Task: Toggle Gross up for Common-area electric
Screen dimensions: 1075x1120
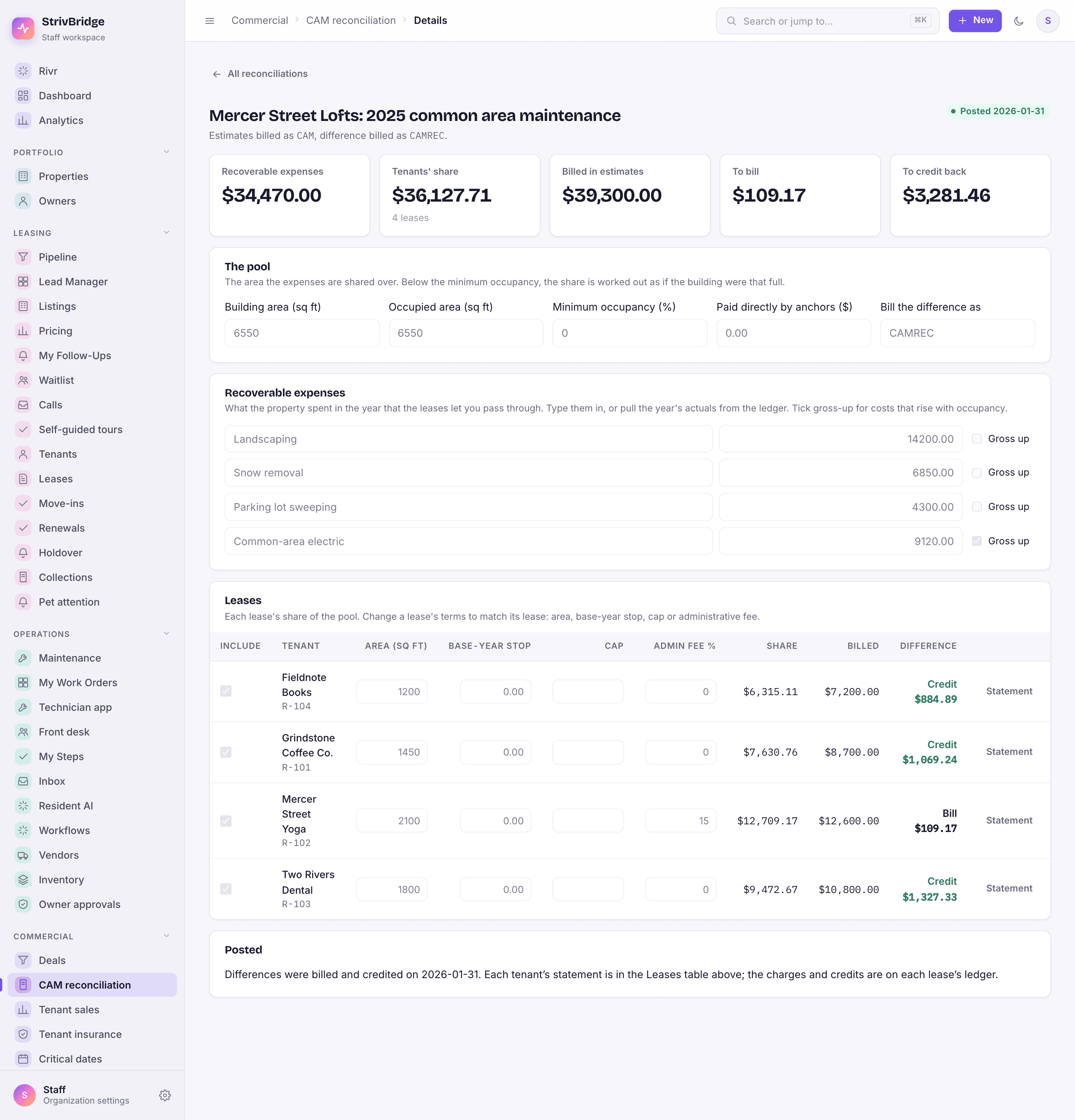Action: pos(977,541)
